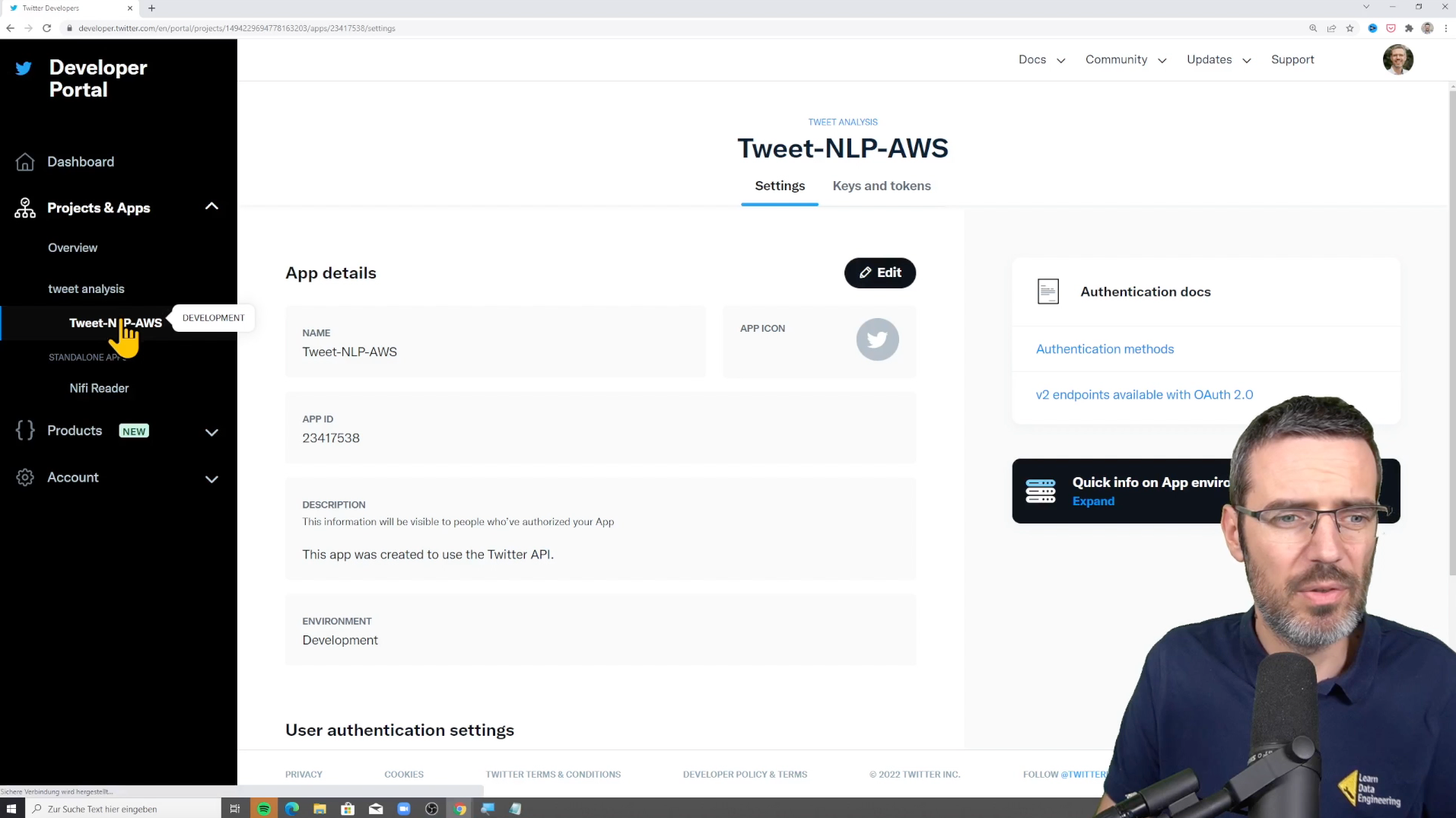Open user profile avatar in portal header
This screenshot has width=1456, height=818.
pyautogui.click(x=1397, y=59)
